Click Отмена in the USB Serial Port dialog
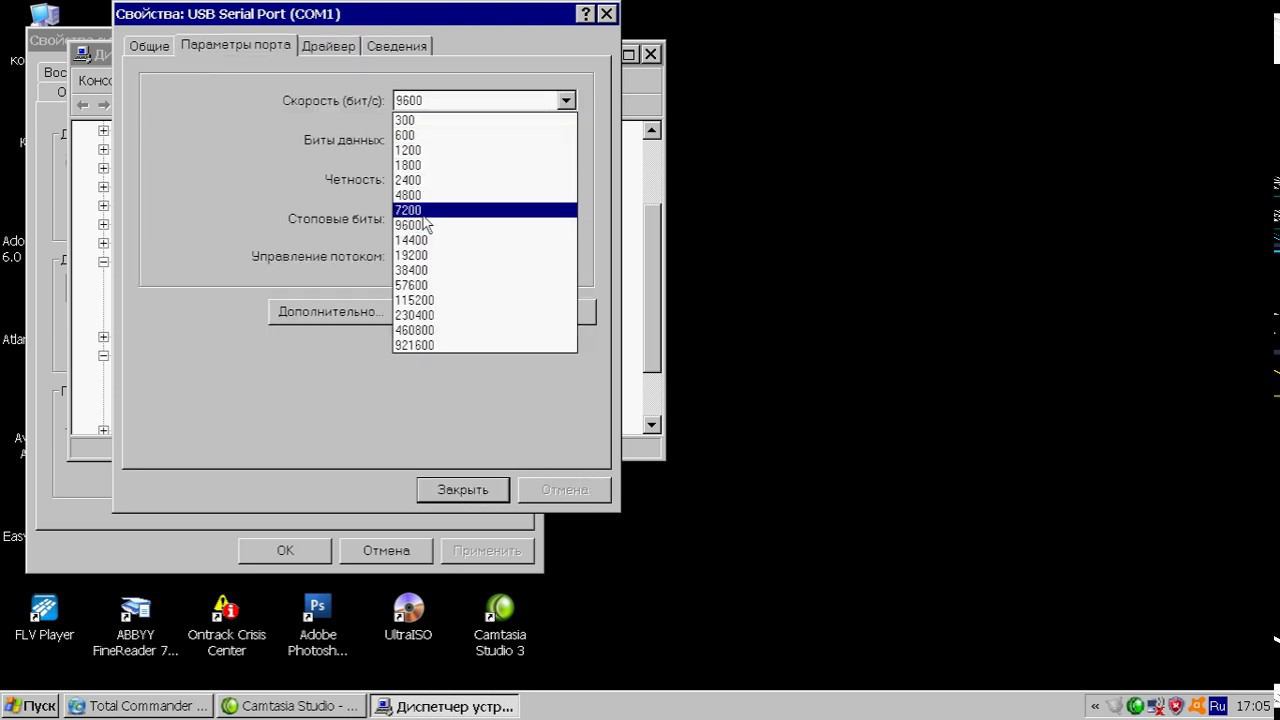The width and height of the screenshot is (1280, 720). (565, 490)
